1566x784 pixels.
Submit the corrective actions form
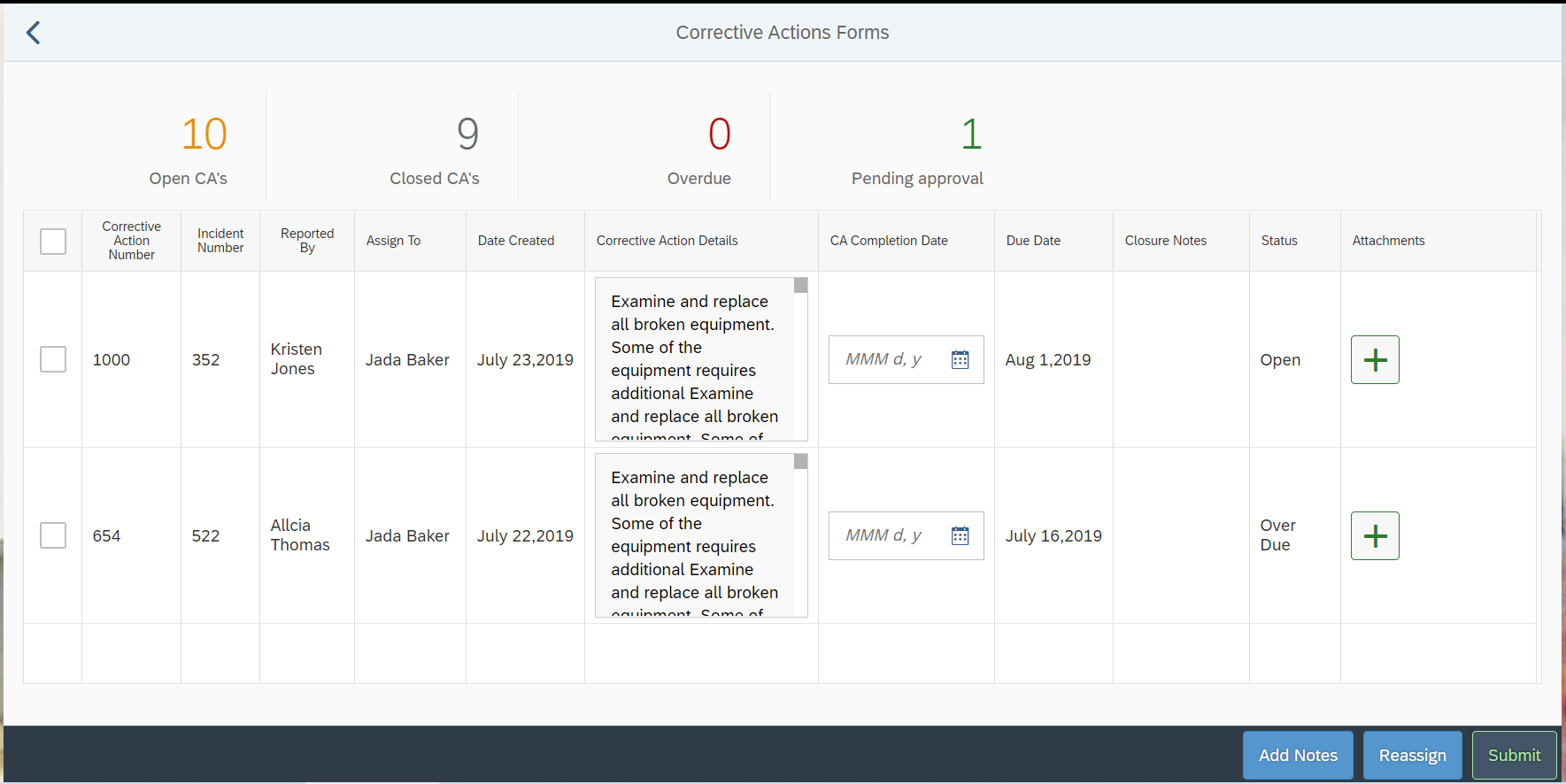[x=1513, y=755]
